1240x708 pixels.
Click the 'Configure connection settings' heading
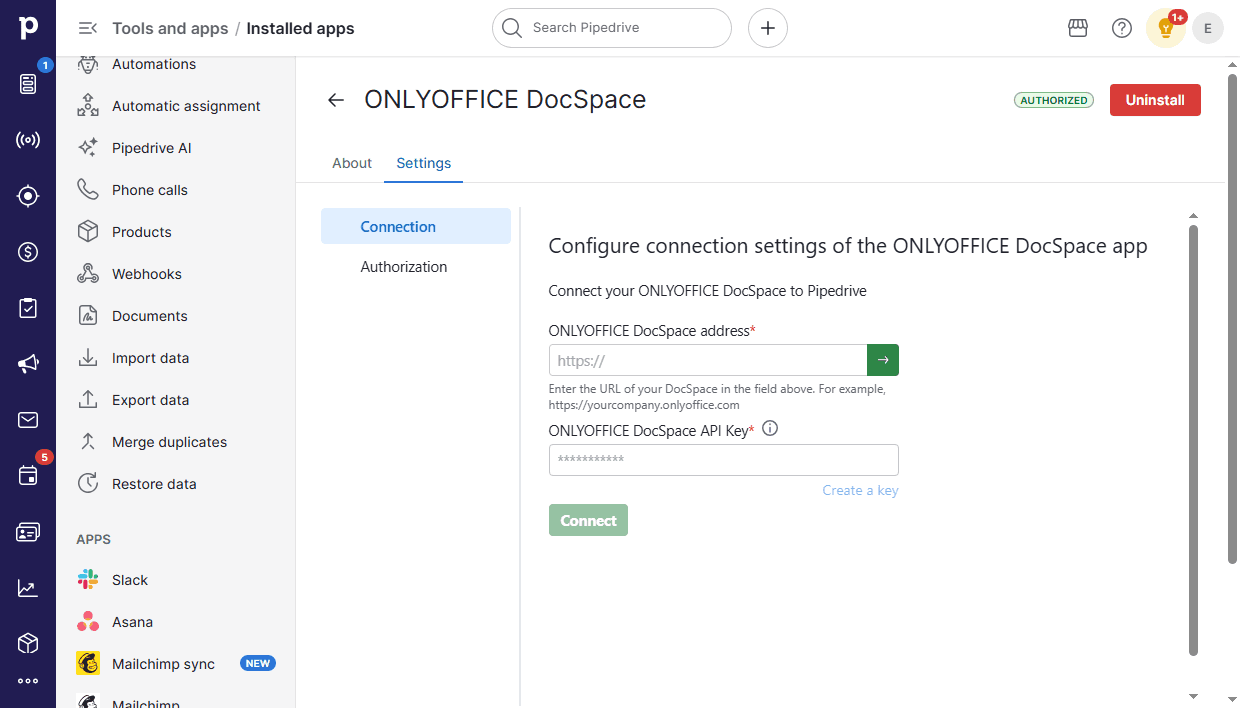[848, 246]
